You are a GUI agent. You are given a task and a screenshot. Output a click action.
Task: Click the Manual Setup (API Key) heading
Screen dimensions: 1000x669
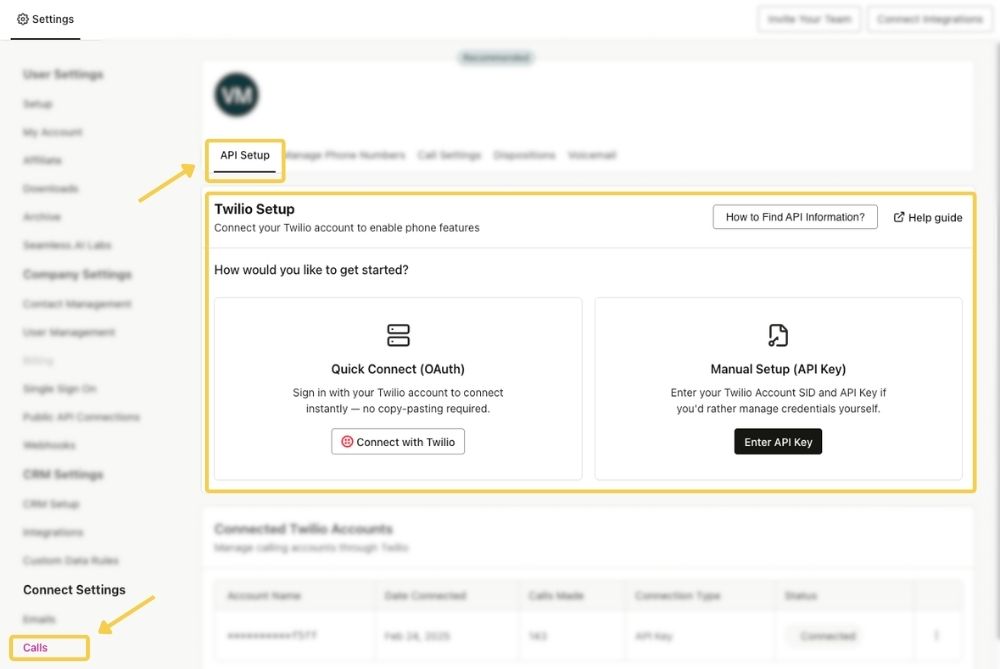click(778, 369)
